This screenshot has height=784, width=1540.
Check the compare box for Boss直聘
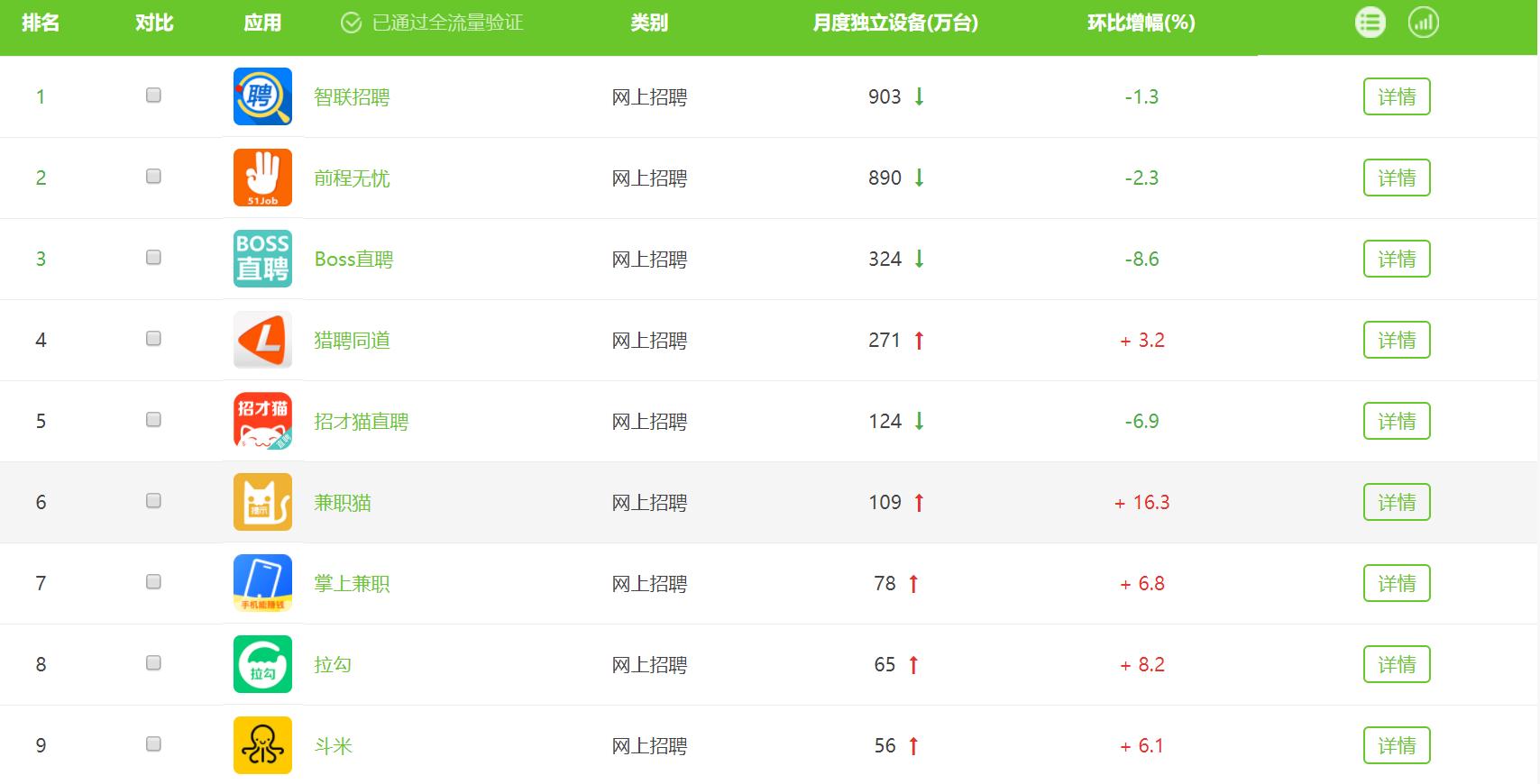click(x=153, y=257)
